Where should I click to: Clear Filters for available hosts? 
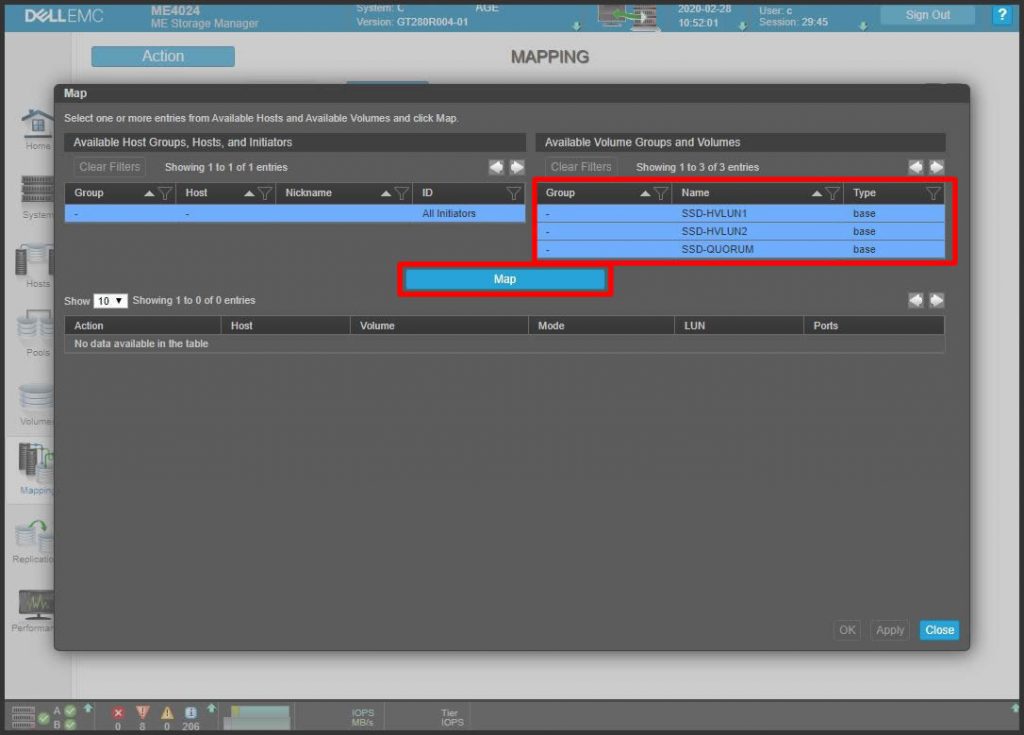pos(109,167)
